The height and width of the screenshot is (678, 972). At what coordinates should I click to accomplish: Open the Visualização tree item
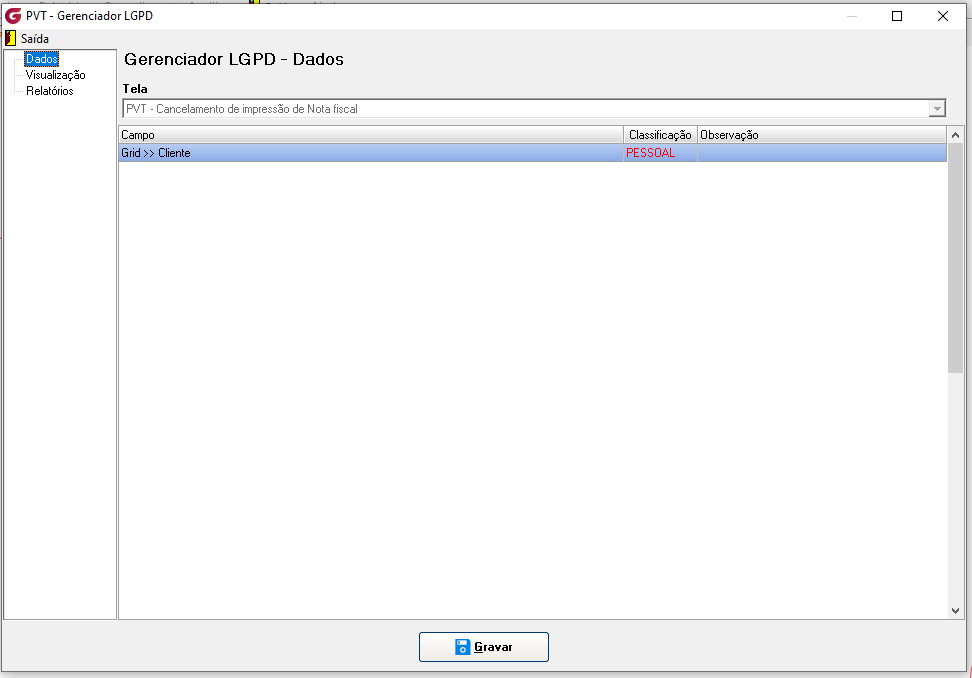[x=55, y=75]
